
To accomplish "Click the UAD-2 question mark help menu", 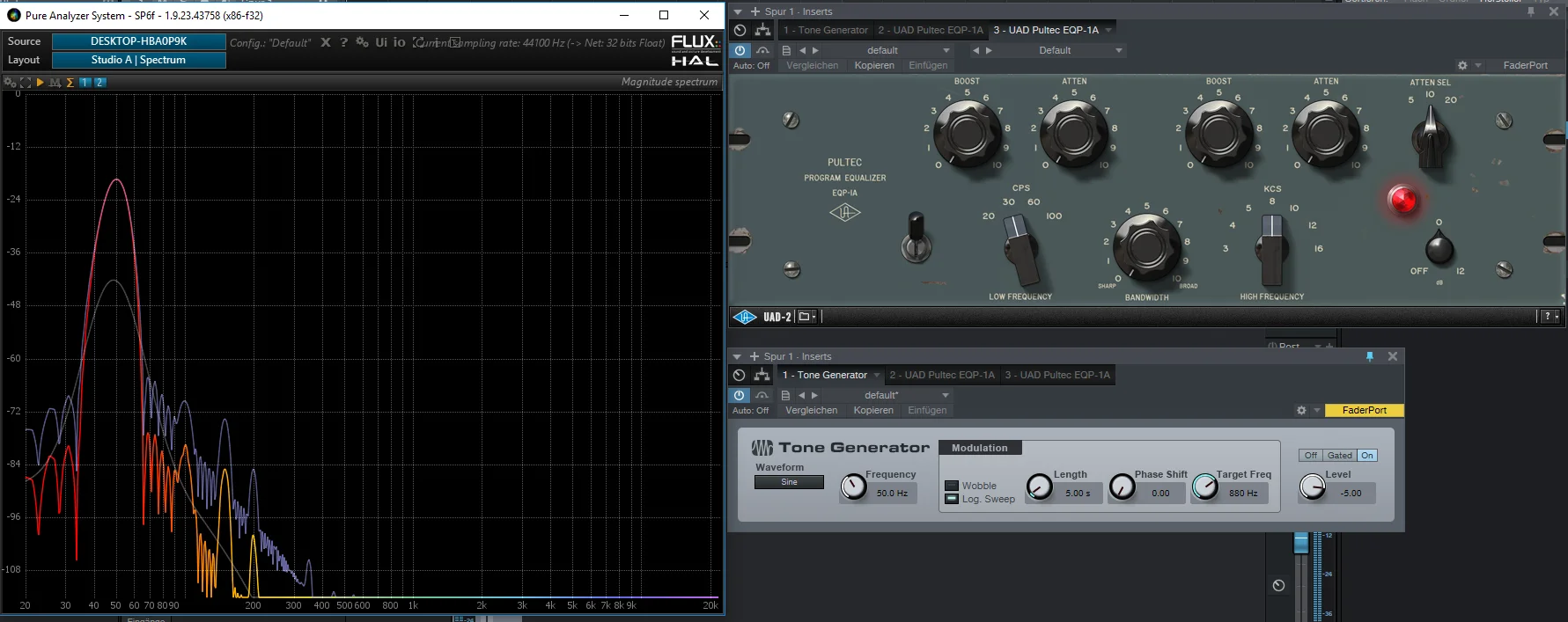I will [x=1549, y=317].
